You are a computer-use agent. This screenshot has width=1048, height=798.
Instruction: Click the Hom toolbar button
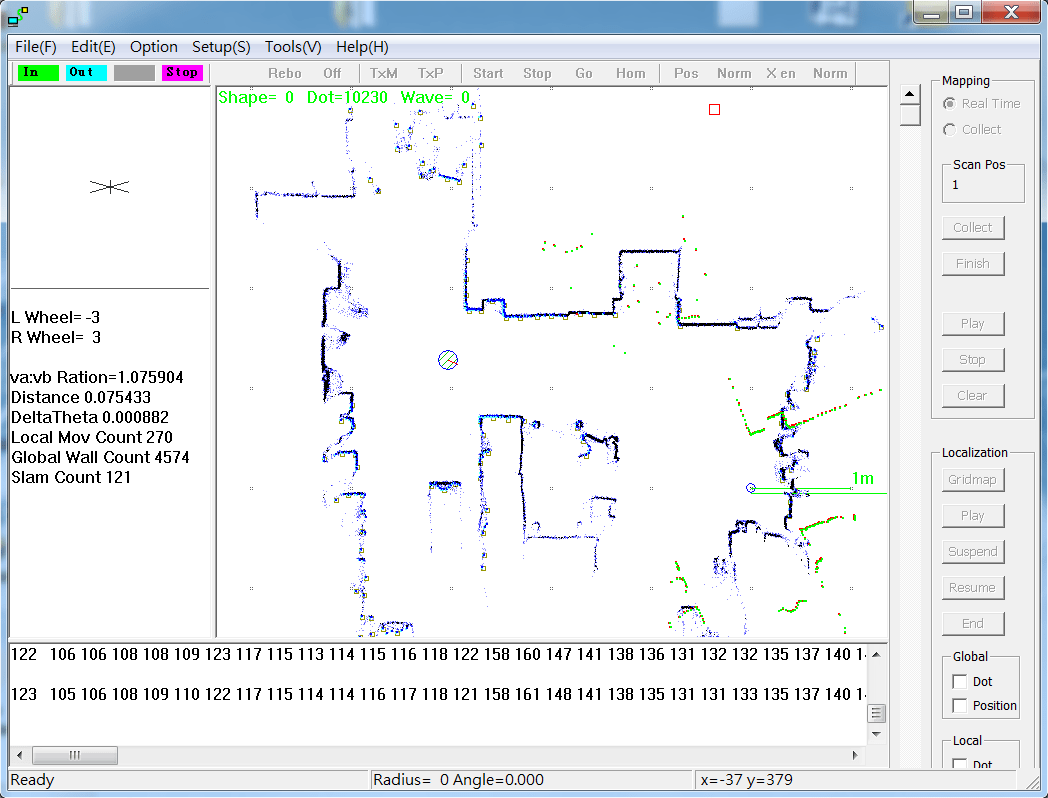pyautogui.click(x=631, y=74)
